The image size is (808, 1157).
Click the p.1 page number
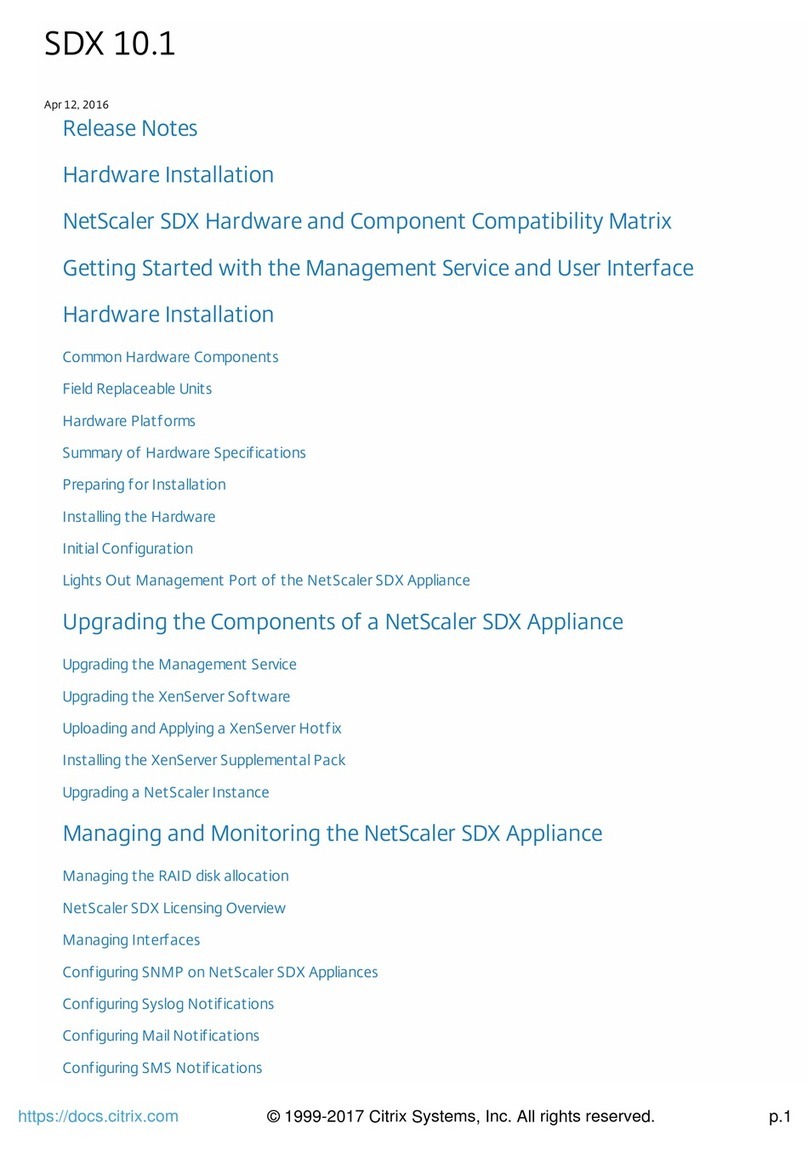pos(780,1117)
